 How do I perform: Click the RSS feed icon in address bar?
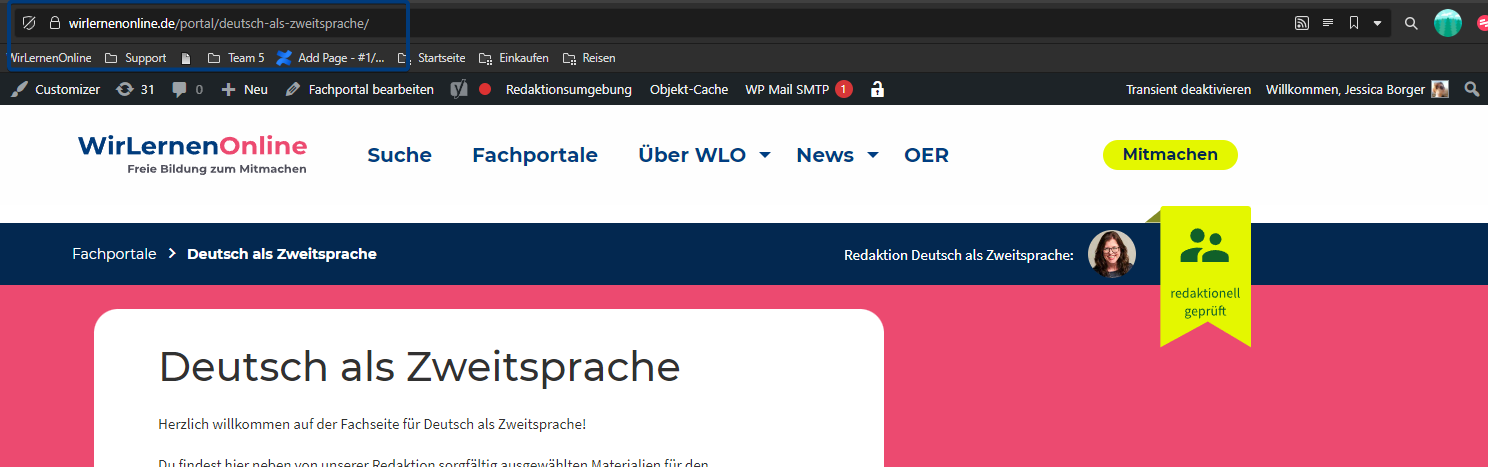click(x=1301, y=23)
